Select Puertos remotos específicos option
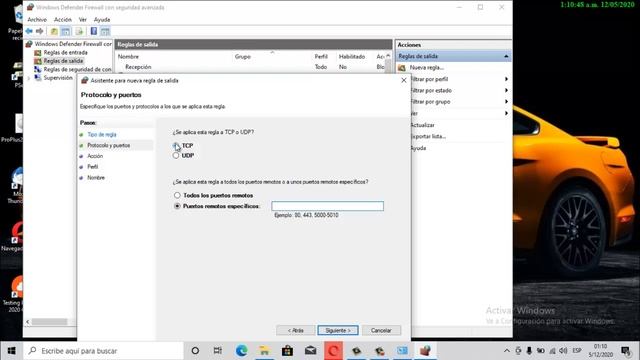Viewport: 640px width, 360px height. [x=177, y=206]
